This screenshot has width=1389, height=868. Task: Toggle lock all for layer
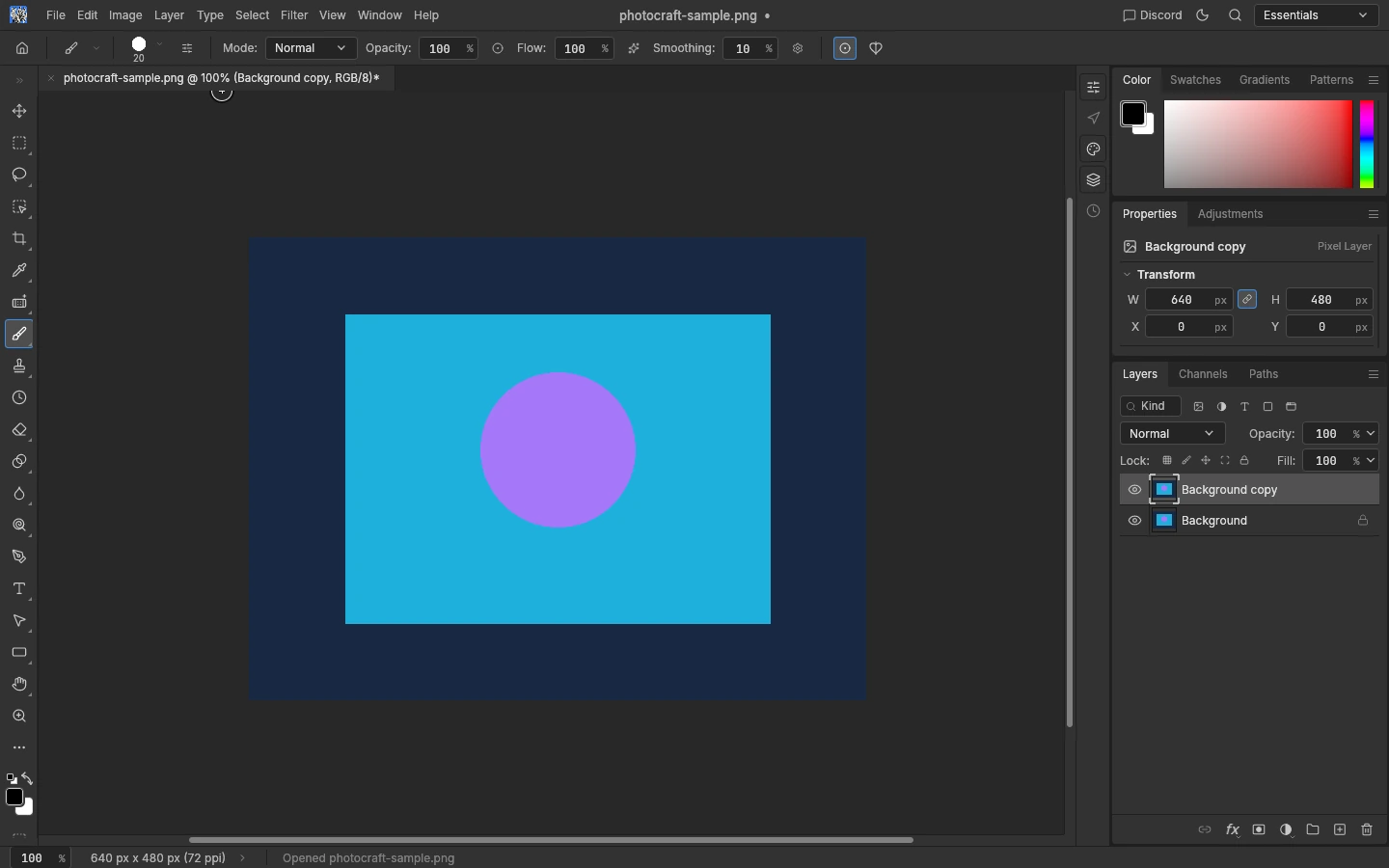[1244, 461]
